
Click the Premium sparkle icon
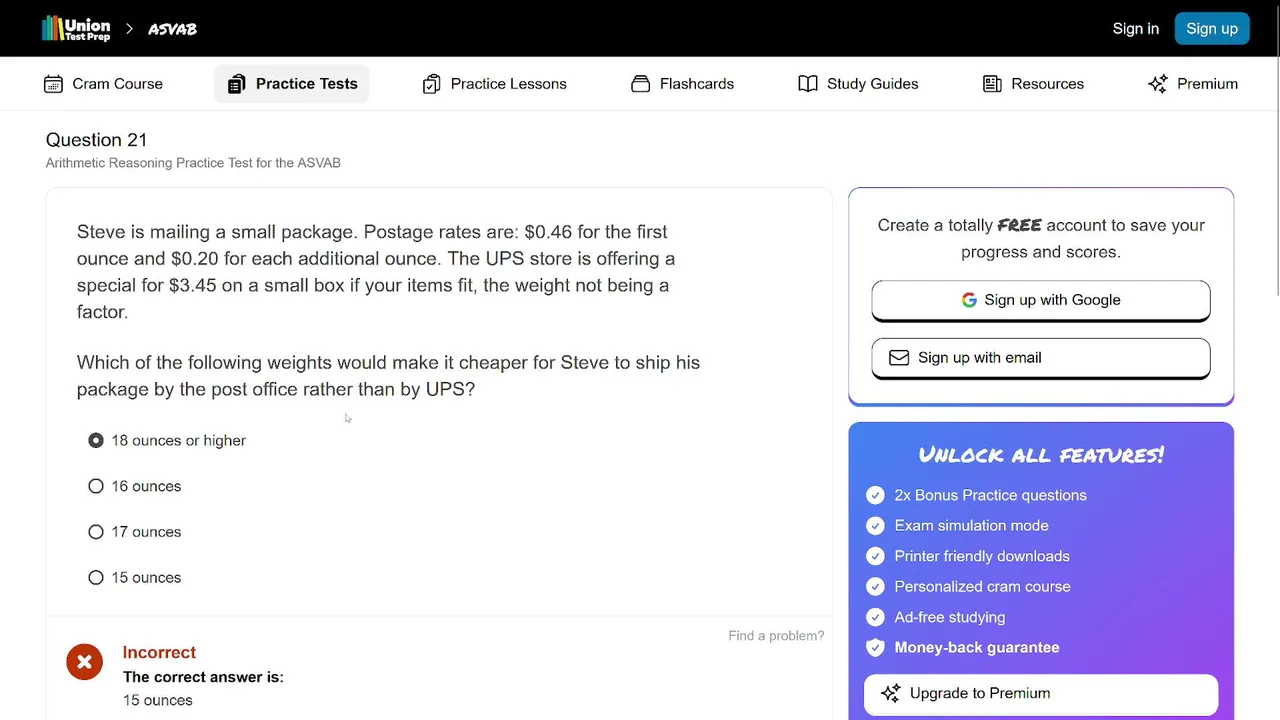pyautogui.click(x=1158, y=84)
